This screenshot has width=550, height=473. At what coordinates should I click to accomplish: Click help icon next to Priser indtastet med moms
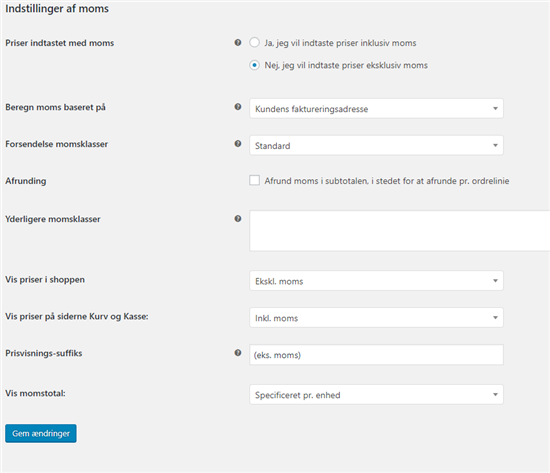click(x=238, y=42)
